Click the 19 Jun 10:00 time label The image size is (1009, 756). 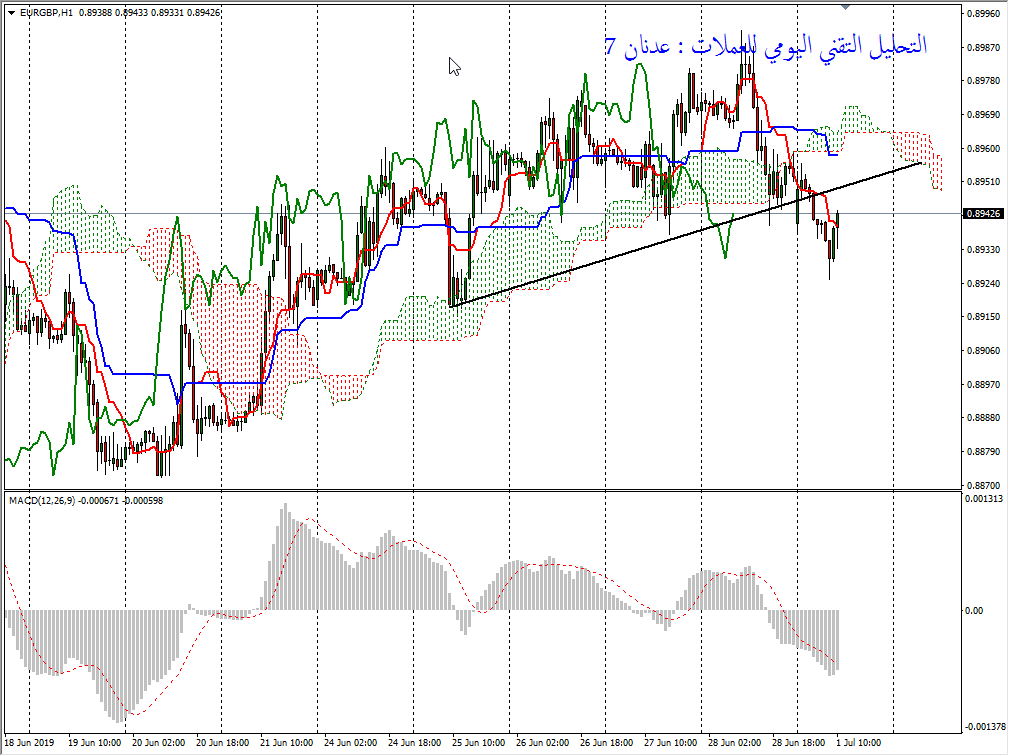95,742
